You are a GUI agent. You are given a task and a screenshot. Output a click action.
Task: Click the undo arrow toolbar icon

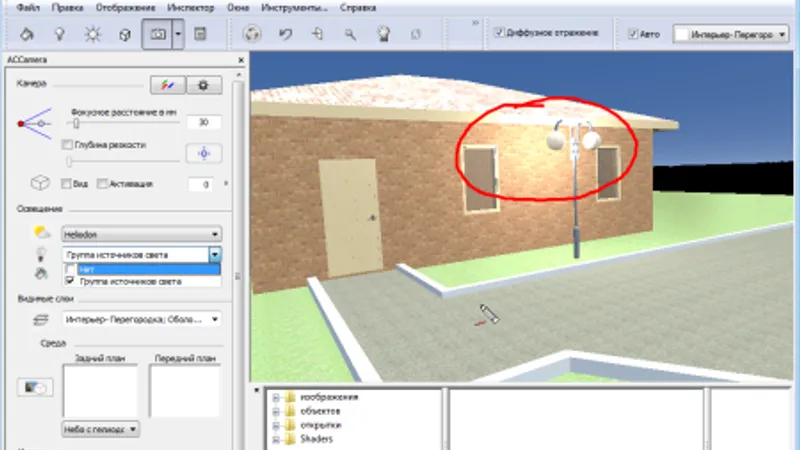tap(285, 34)
